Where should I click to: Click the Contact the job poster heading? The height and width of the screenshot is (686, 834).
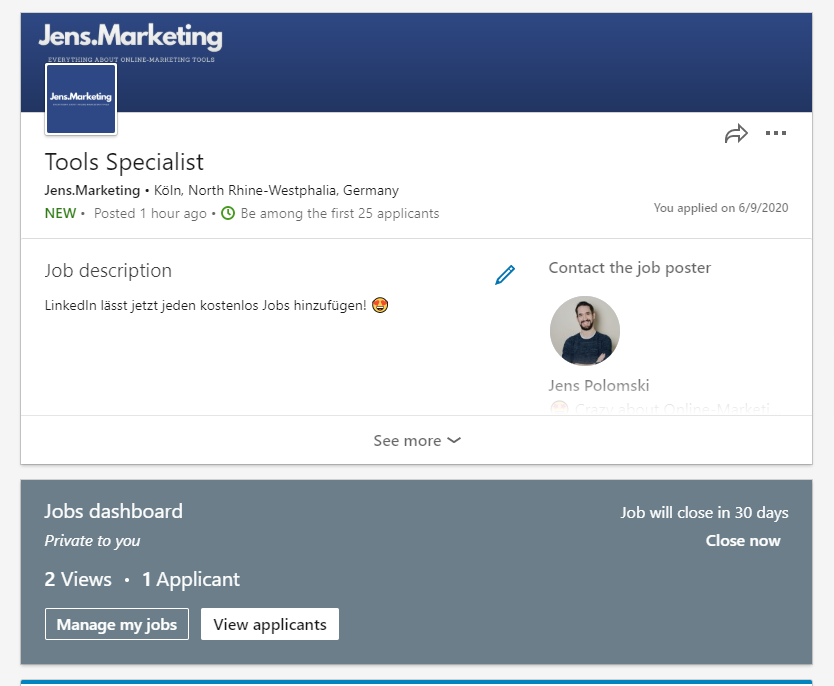pos(630,268)
